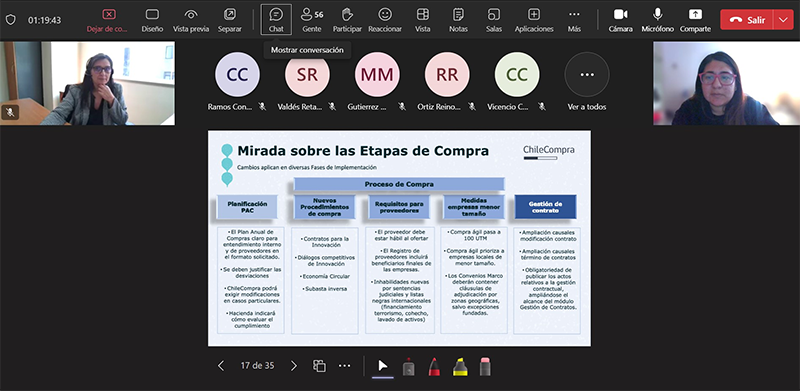Open the Más options menu
800x391 pixels.
pos(574,19)
